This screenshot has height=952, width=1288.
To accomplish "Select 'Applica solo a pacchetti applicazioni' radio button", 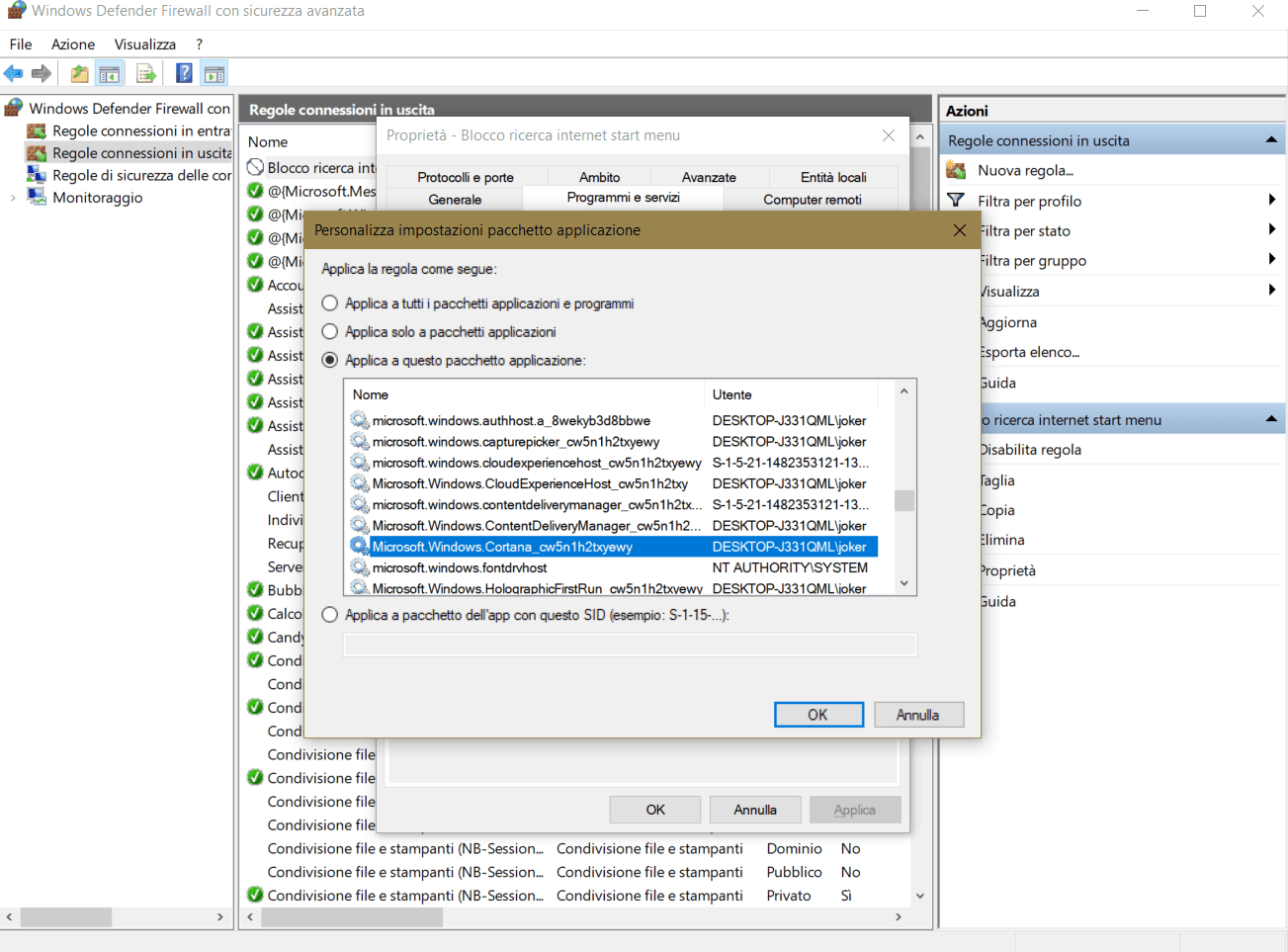I will coord(330,332).
